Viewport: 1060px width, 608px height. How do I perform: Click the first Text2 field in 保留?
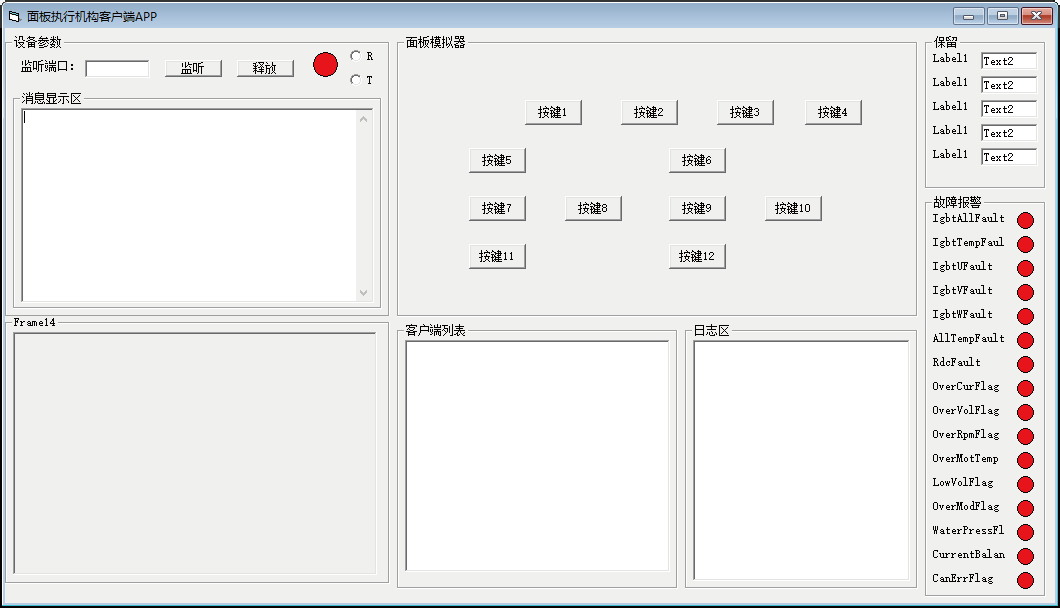1008,61
